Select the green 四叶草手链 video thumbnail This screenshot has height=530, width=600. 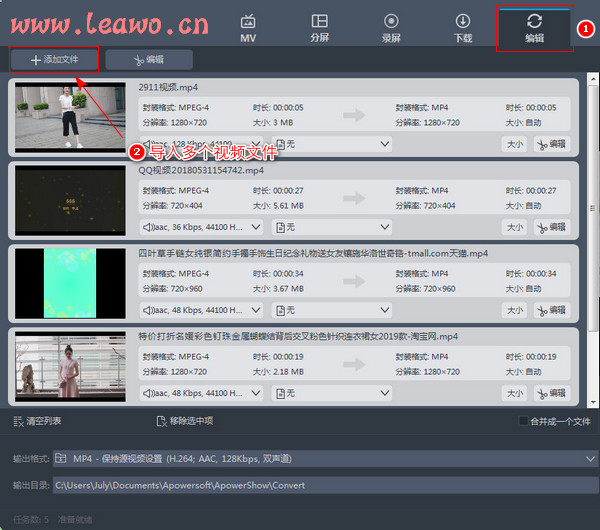(70, 283)
